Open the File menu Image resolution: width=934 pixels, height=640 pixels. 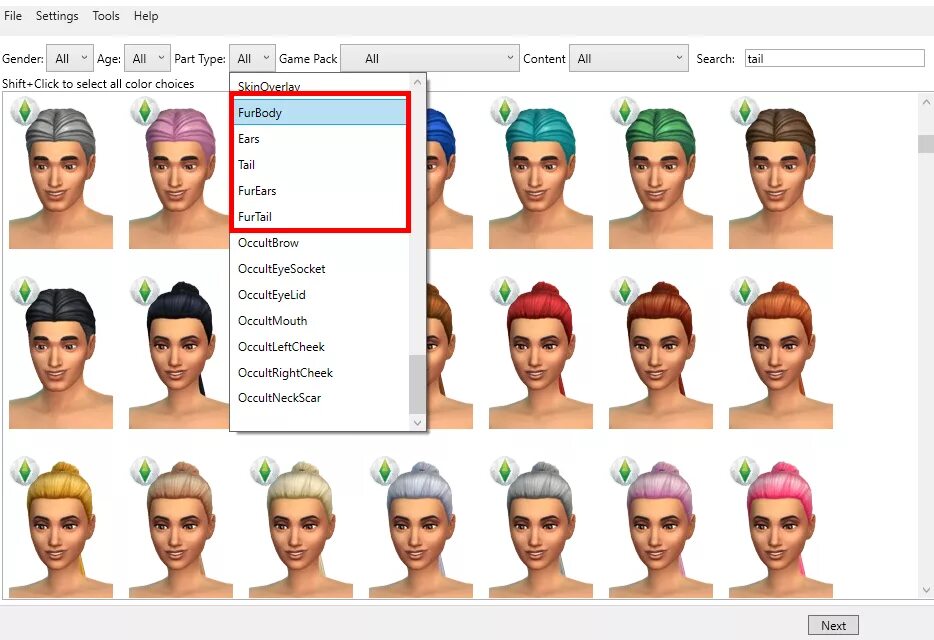point(13,15)
